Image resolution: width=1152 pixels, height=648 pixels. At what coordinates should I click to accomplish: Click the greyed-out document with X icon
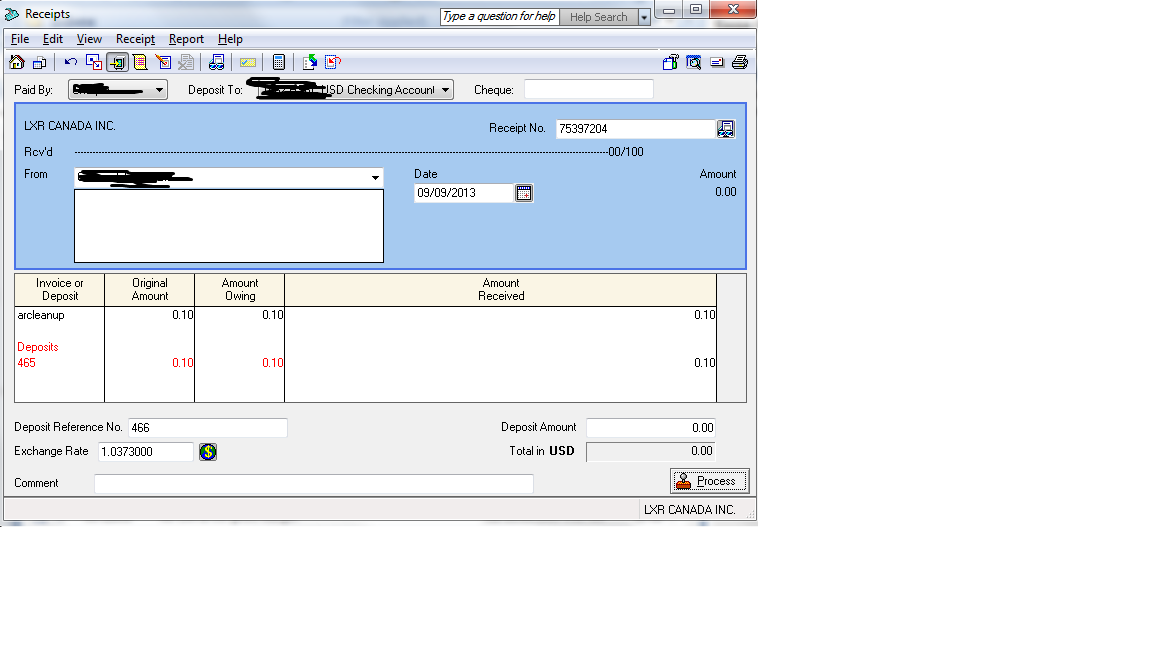tap(187, 62)
